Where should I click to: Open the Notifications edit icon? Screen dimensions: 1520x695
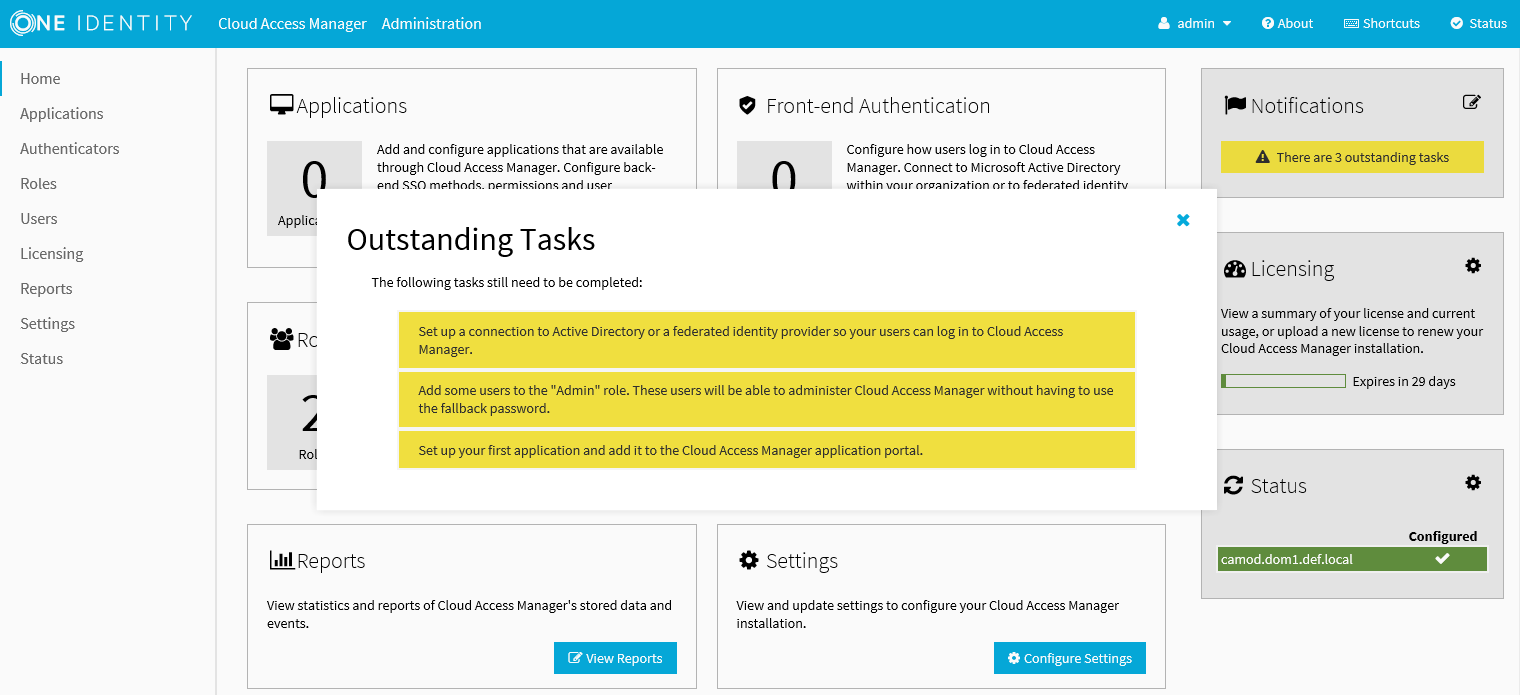pos(1471,102)
